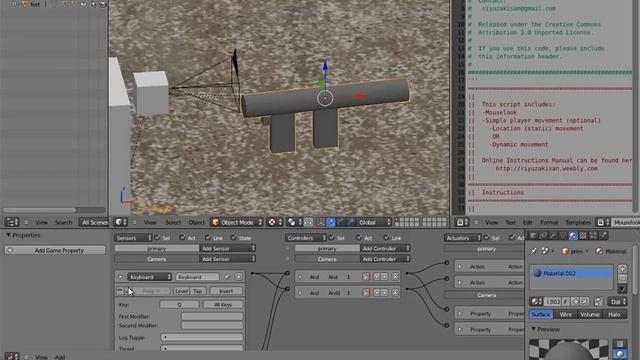The height and width of the screenshot is (360, 640).
Task: Open the text editor Templates menu
Action: (x=578, y=222)
